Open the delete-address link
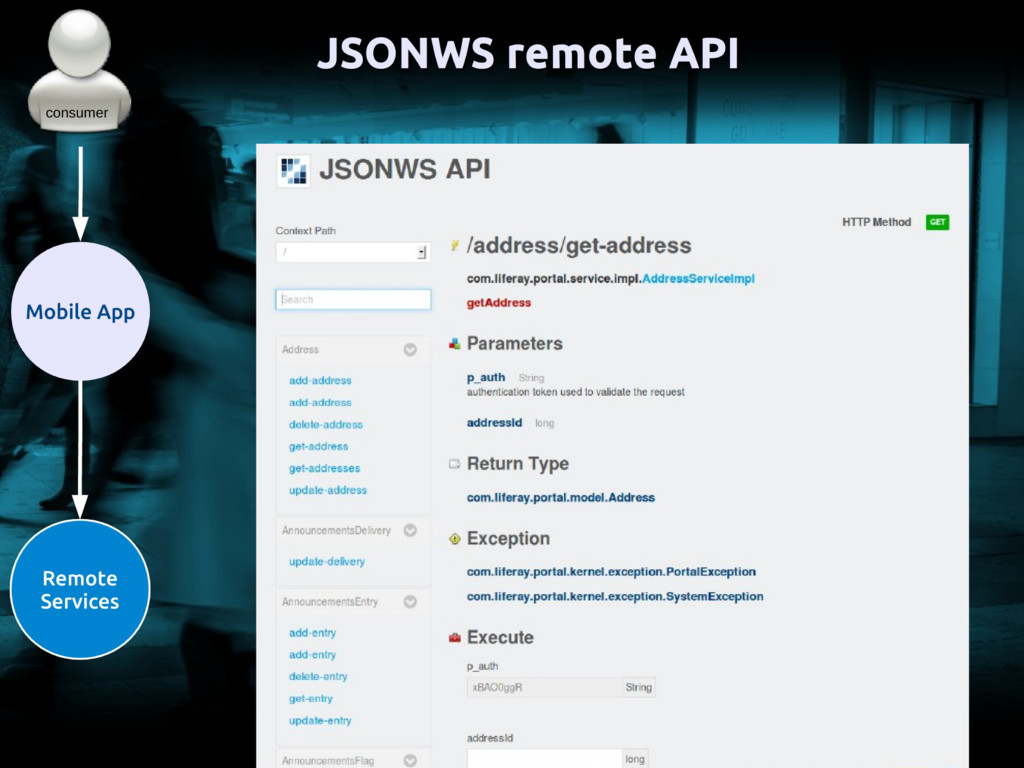1024x768 pixels. (x=326, y=424)
